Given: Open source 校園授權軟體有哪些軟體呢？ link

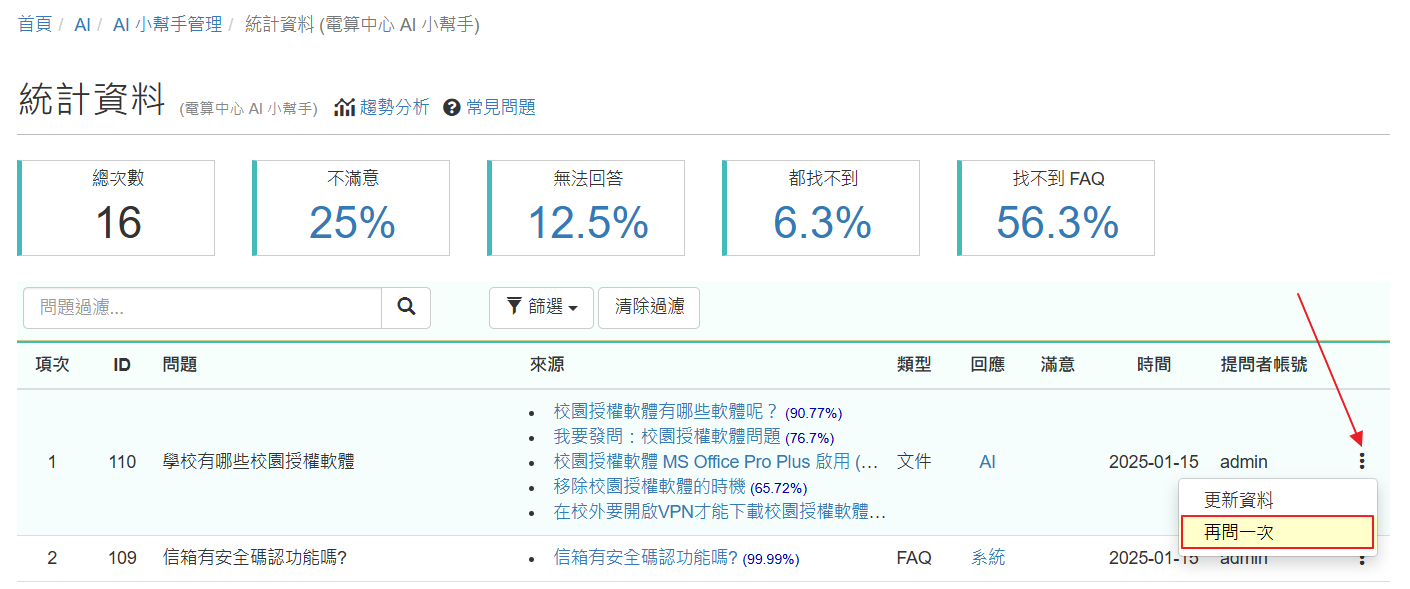Looking at the screenshot, I should point(666,411).
